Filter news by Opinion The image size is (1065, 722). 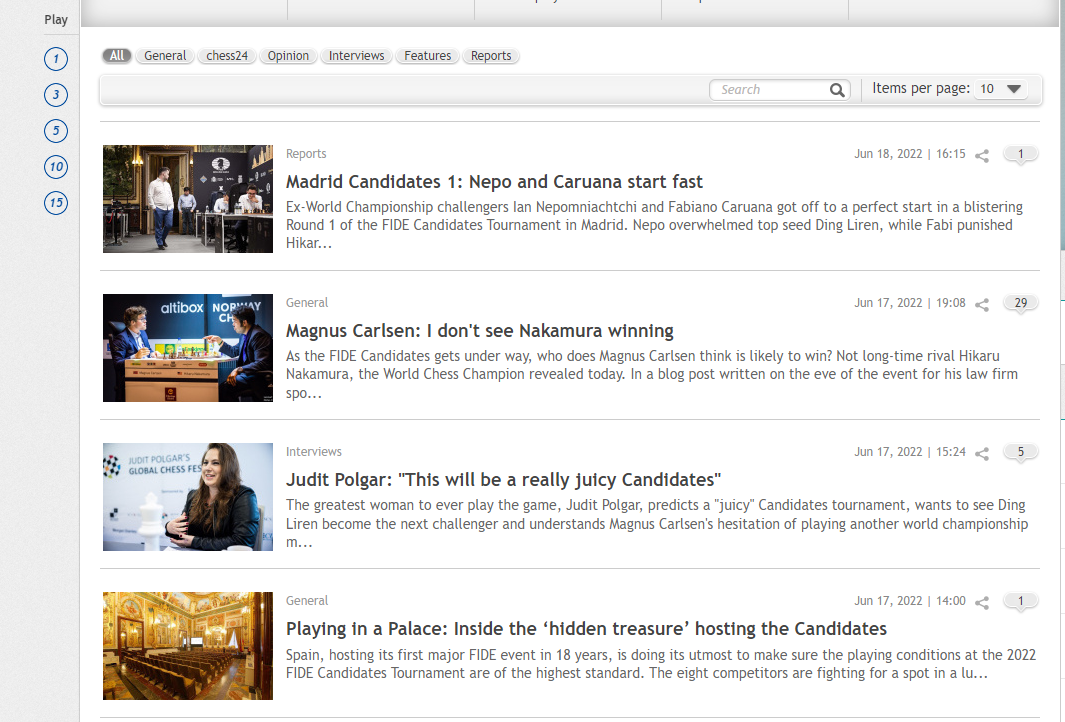pos(288,56)
